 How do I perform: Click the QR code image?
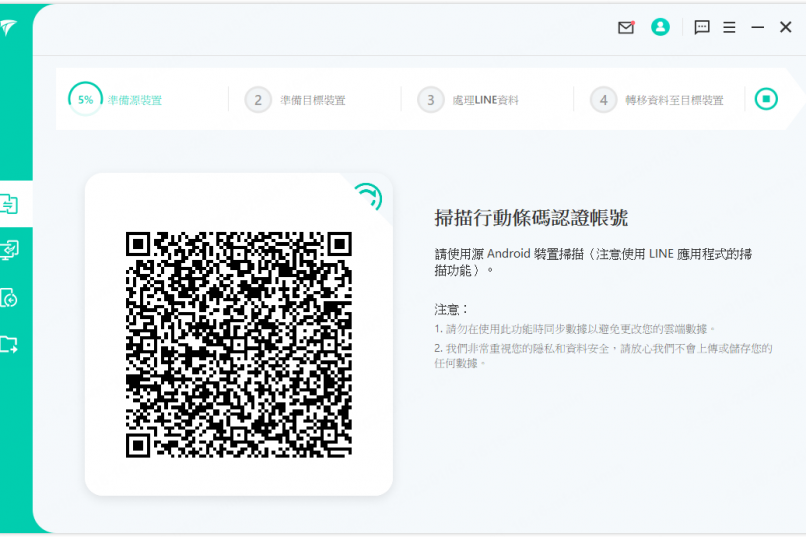239,345
